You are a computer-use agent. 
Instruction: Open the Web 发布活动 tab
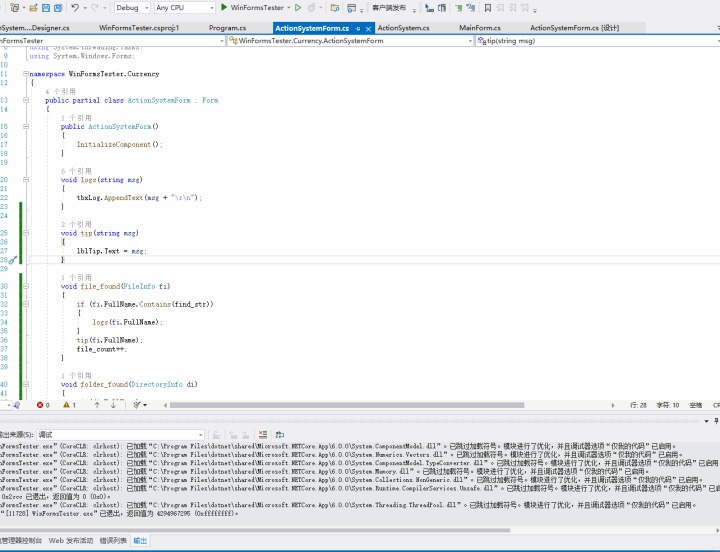(x=71, y=541)
